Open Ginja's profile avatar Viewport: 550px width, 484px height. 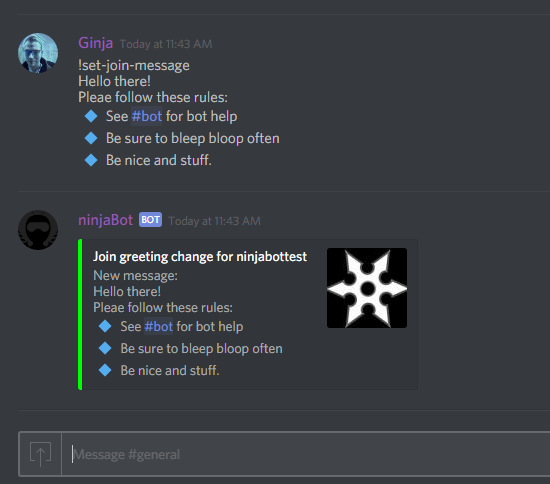click(x=38, y=53)
